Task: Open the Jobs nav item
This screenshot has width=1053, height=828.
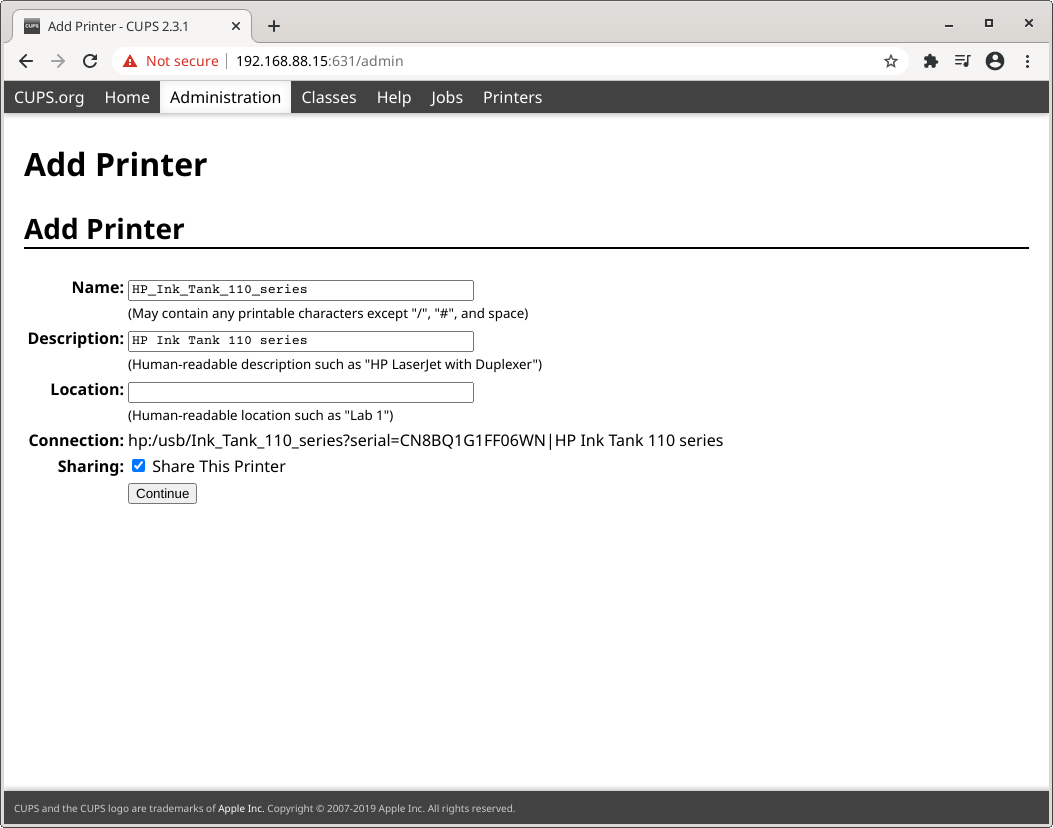Action: coord(447,97)
